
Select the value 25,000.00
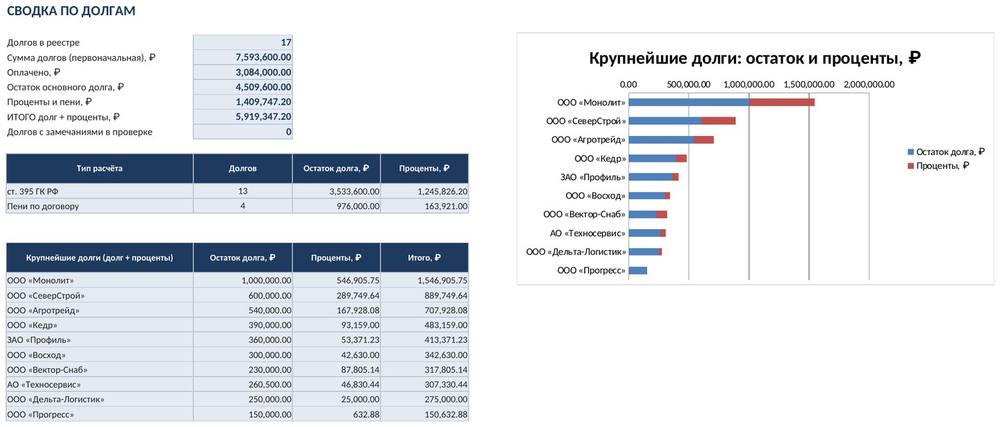[337, 400]
